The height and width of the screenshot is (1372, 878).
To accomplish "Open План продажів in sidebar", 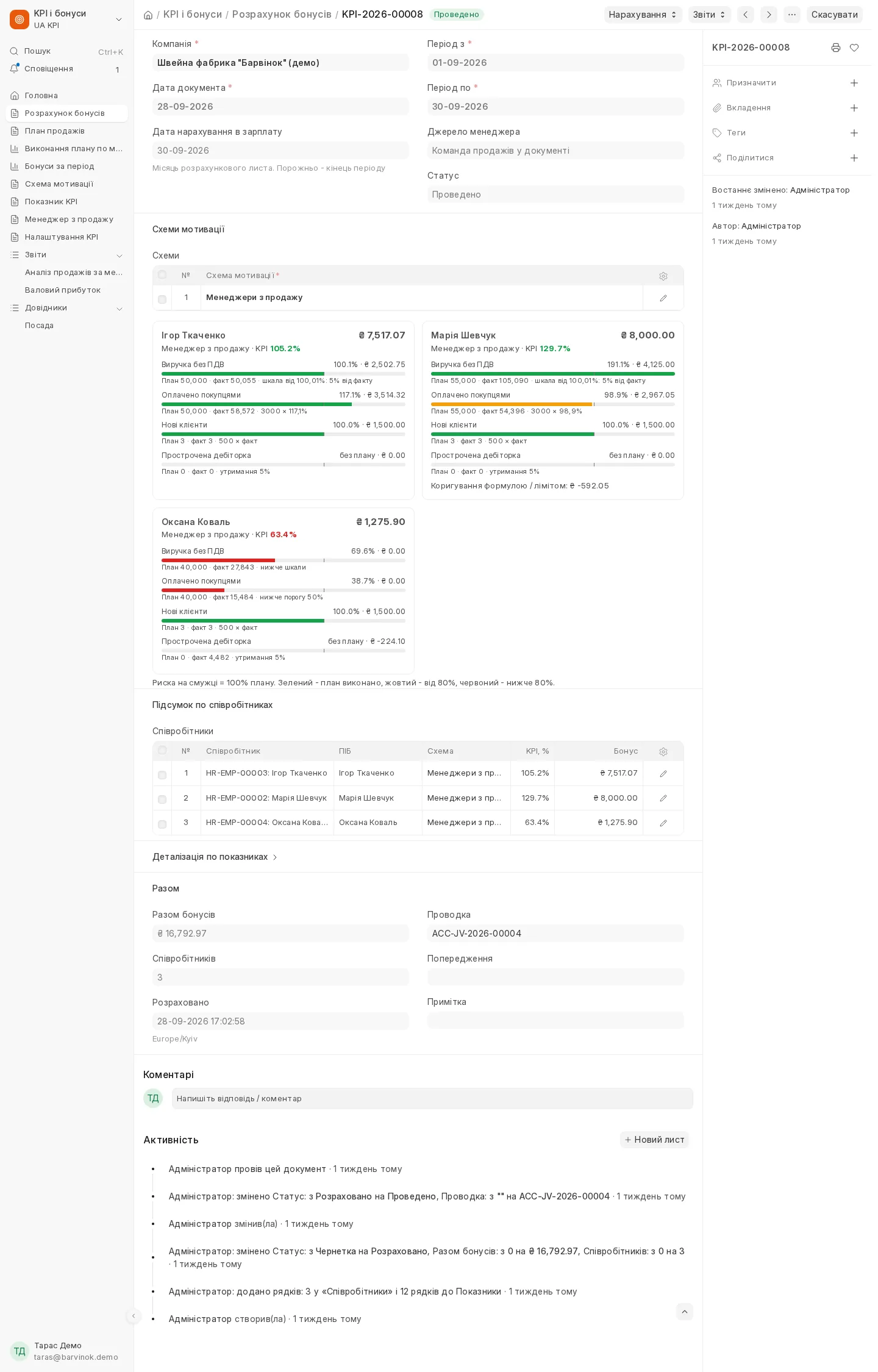I will (x=66, y=131).
